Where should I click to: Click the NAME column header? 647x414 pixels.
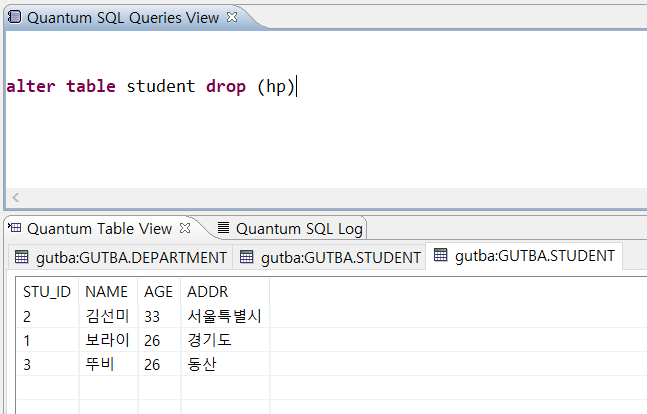tap(106, 291)
